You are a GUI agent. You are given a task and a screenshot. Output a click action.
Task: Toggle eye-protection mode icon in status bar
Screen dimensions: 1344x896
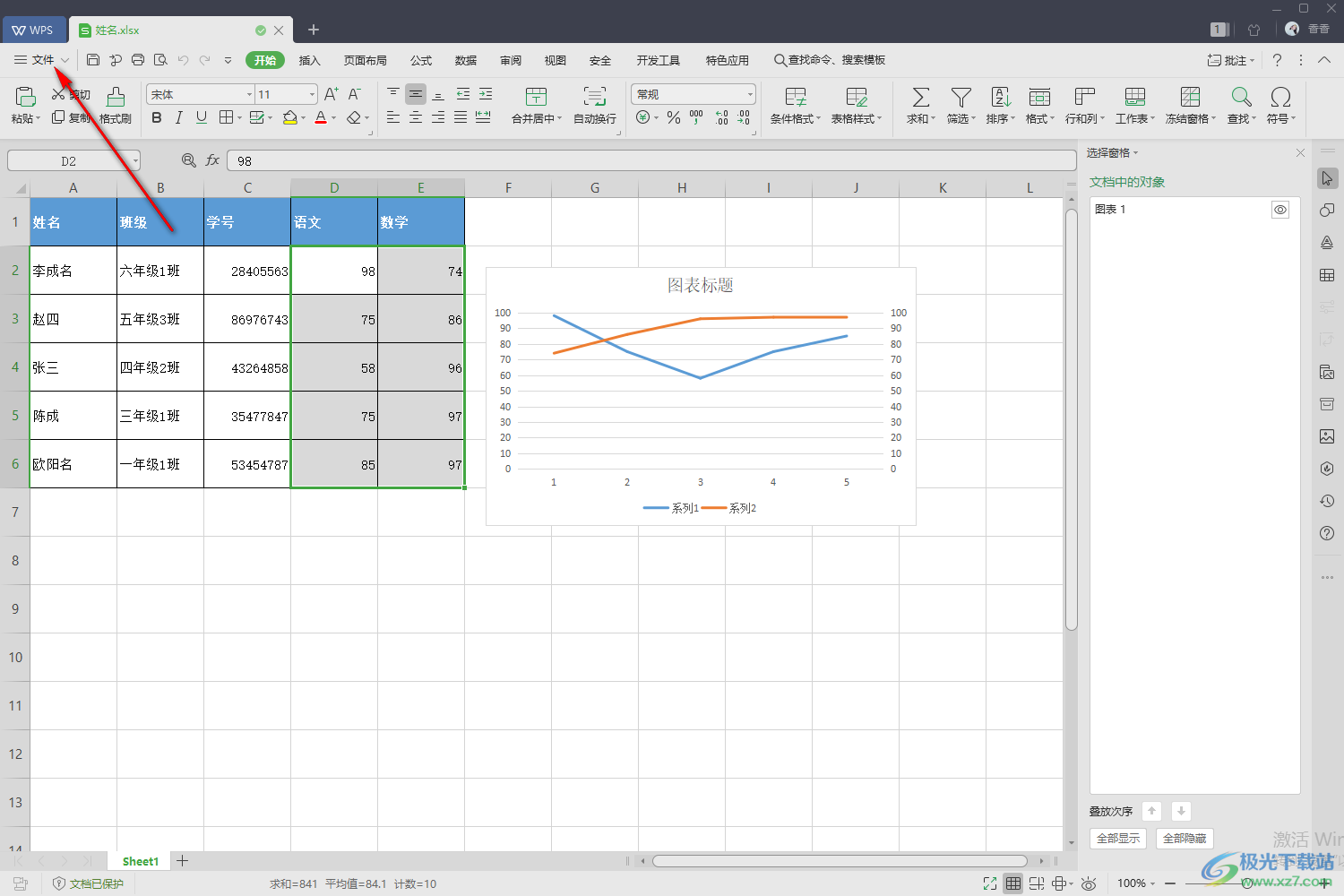(x=1089, y=883)
